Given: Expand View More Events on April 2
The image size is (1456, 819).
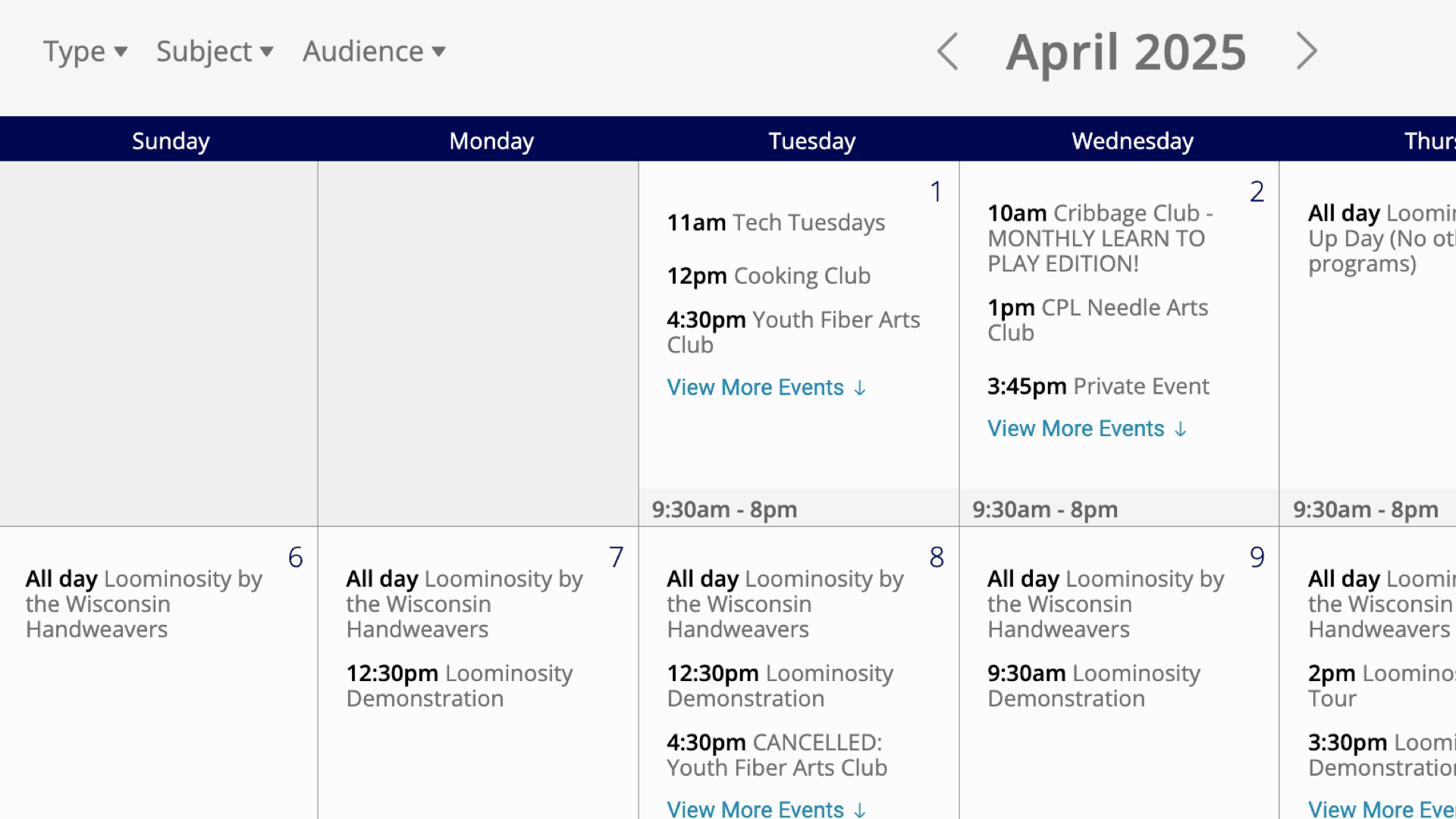Looking at the screenshot, I should (x=1087, y=428).
